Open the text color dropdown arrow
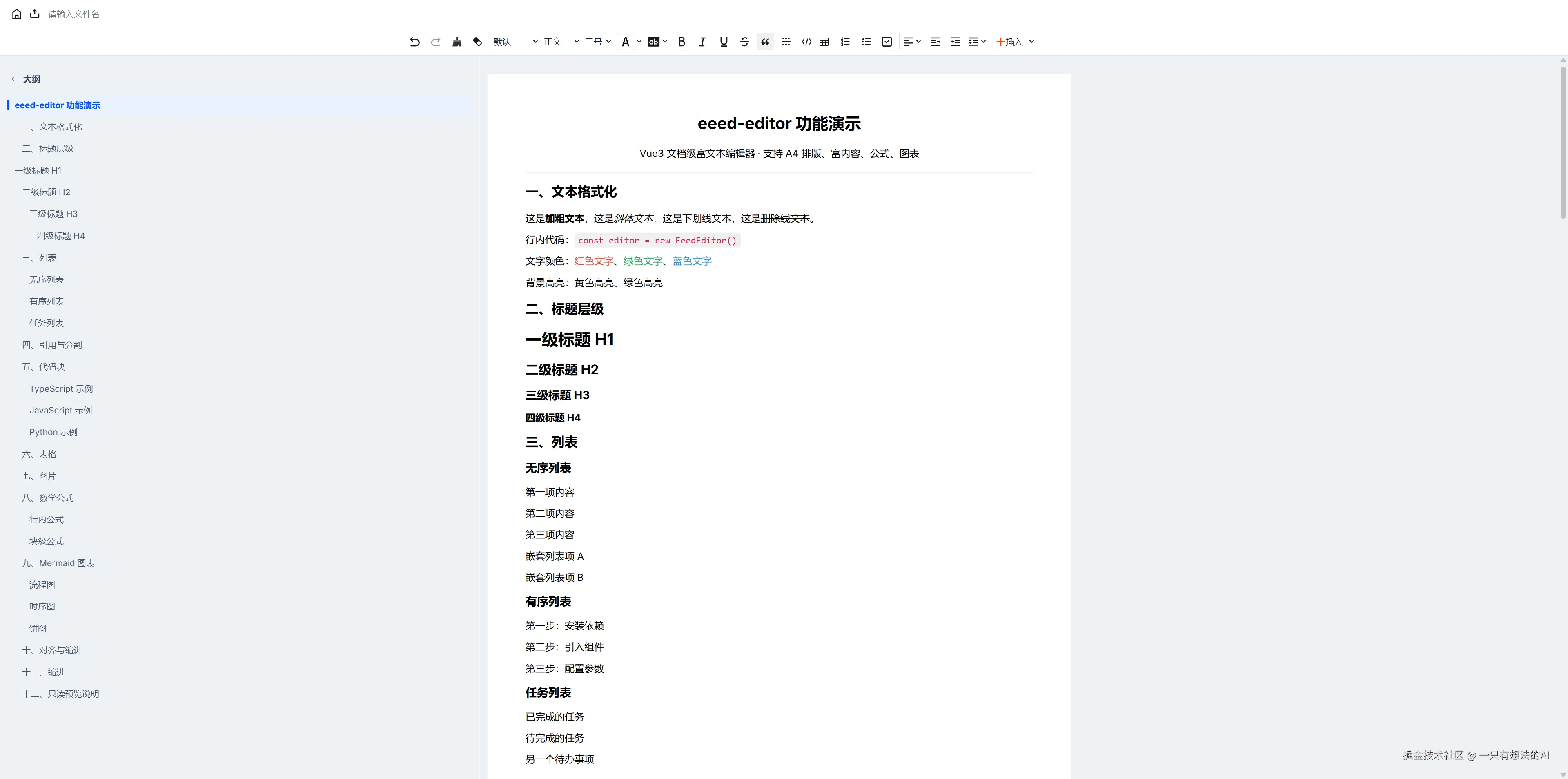Screen dimensions: 1568x779 (x=639, y=41)
